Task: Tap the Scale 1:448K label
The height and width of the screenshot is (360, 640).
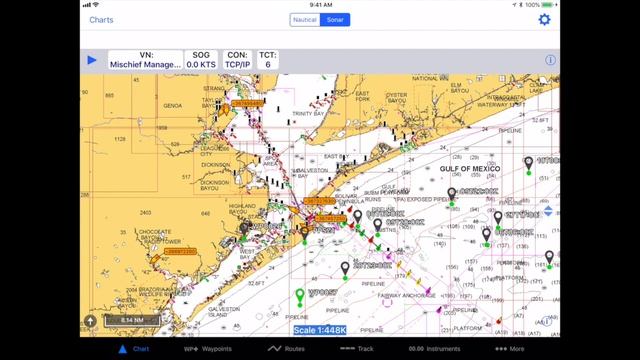Action: pos(320,330)
